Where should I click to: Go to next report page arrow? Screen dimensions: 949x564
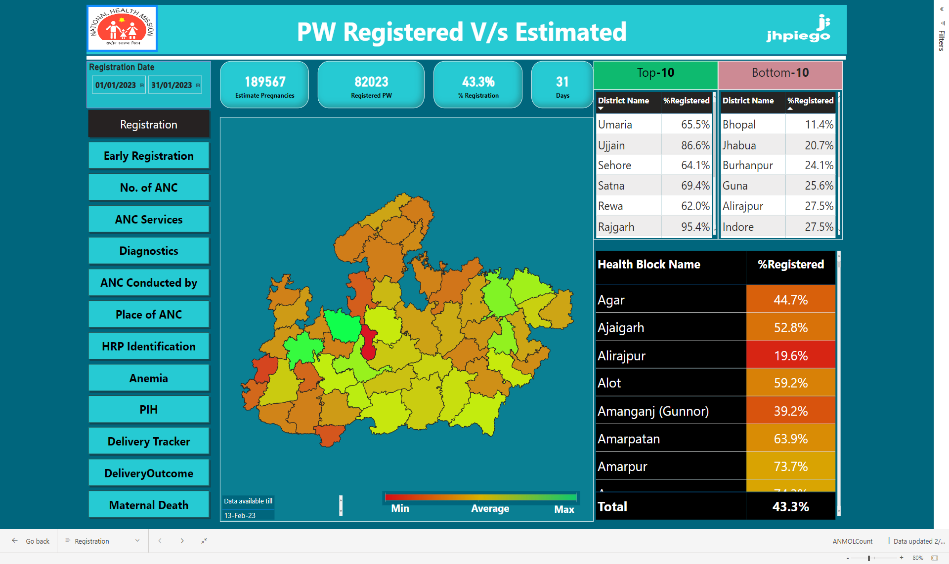[182, 541]
